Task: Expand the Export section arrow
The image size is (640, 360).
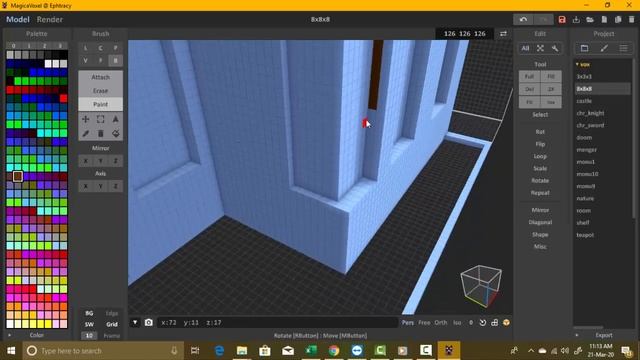Action: pyautogui.click(x=577, y=335)
